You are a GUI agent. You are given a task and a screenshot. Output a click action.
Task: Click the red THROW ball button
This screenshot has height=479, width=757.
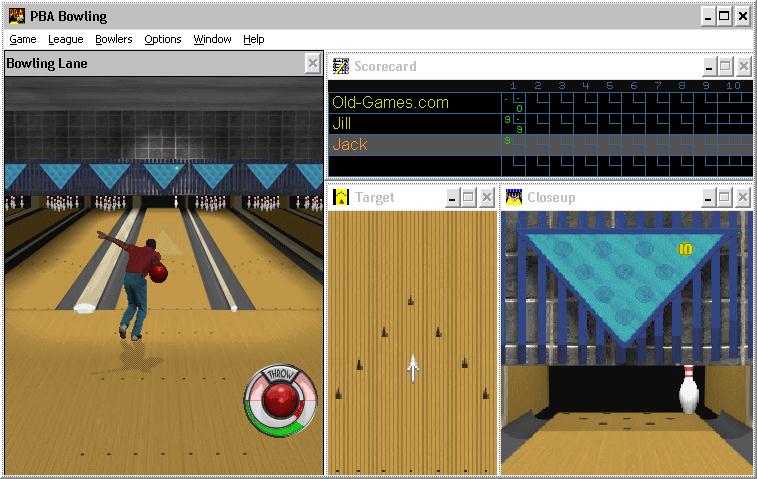pyautogui.click(x=279, y=400)
